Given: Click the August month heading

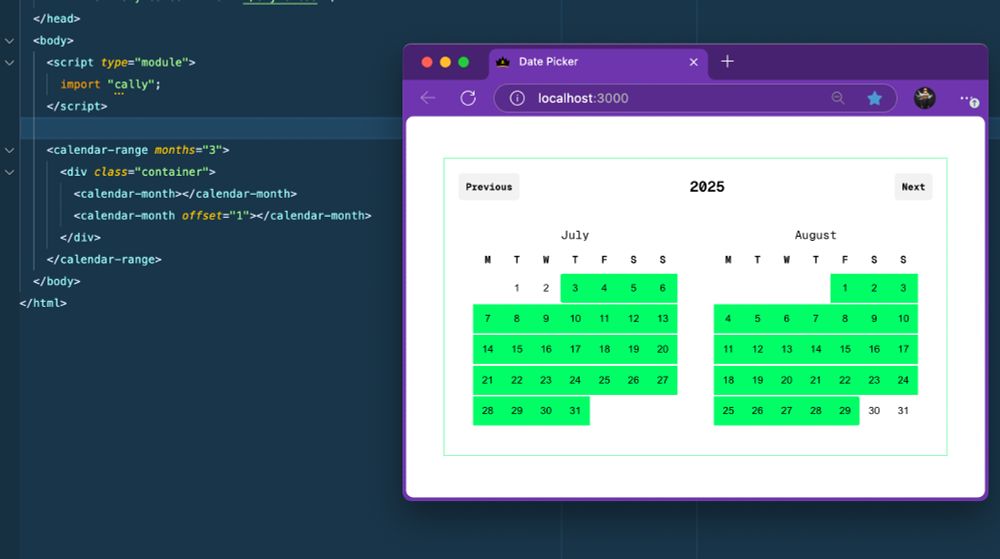Looking at the screenshot, I should coord(815,235).
